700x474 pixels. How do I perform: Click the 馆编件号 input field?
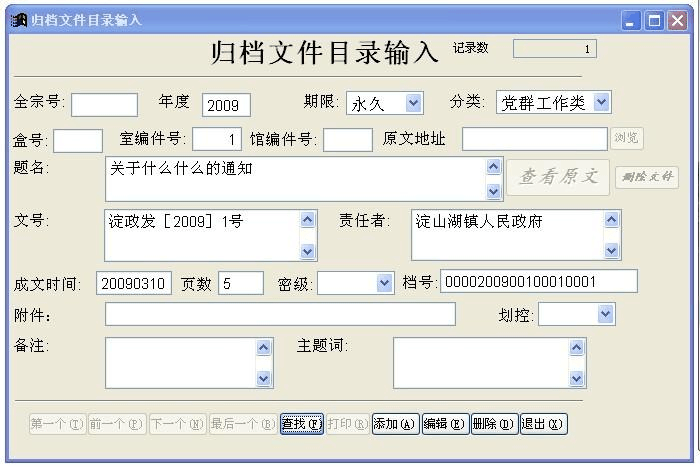point(348,140)
